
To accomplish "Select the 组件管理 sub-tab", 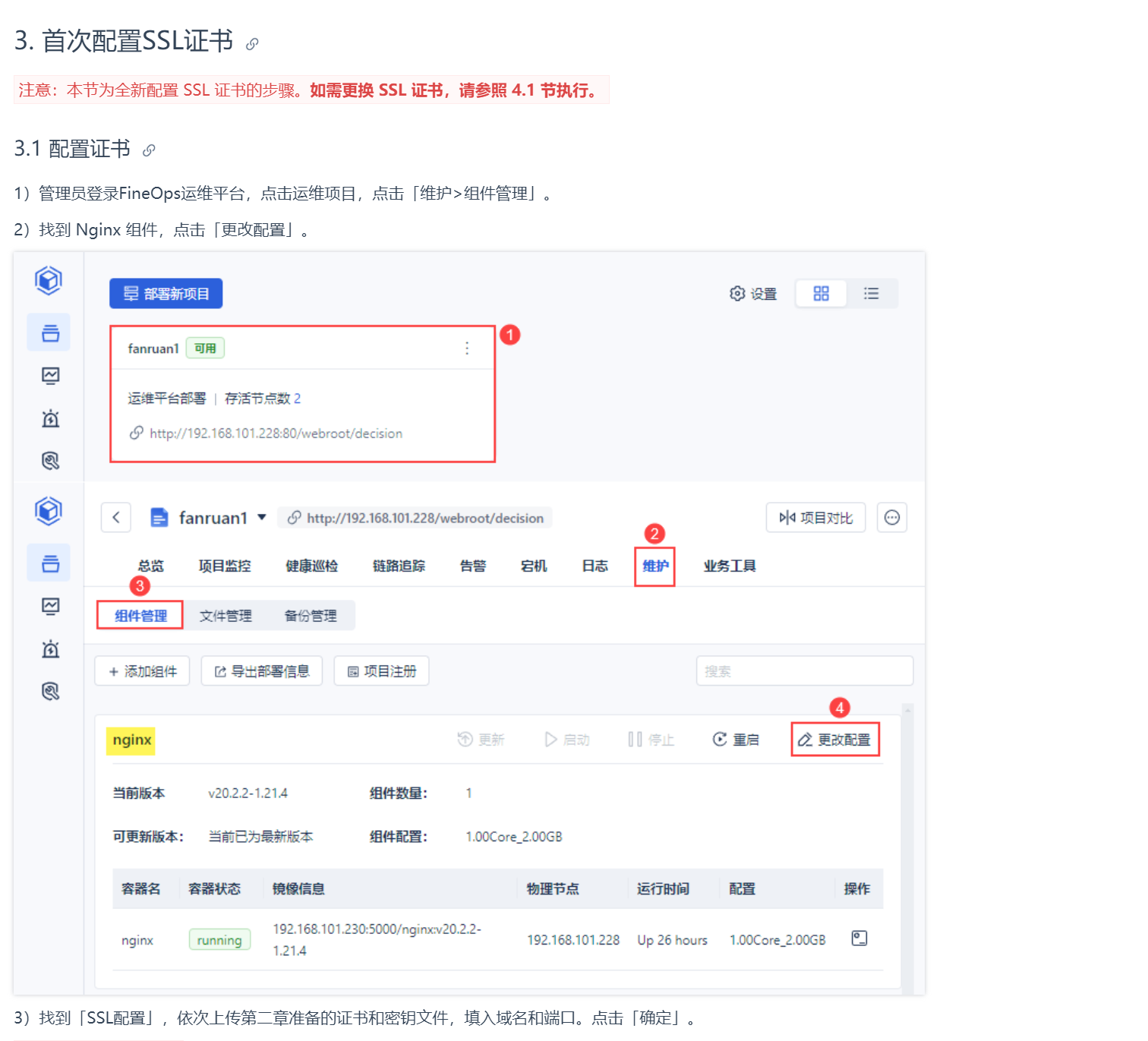I will pyautogui.click(x=140, y=616).
